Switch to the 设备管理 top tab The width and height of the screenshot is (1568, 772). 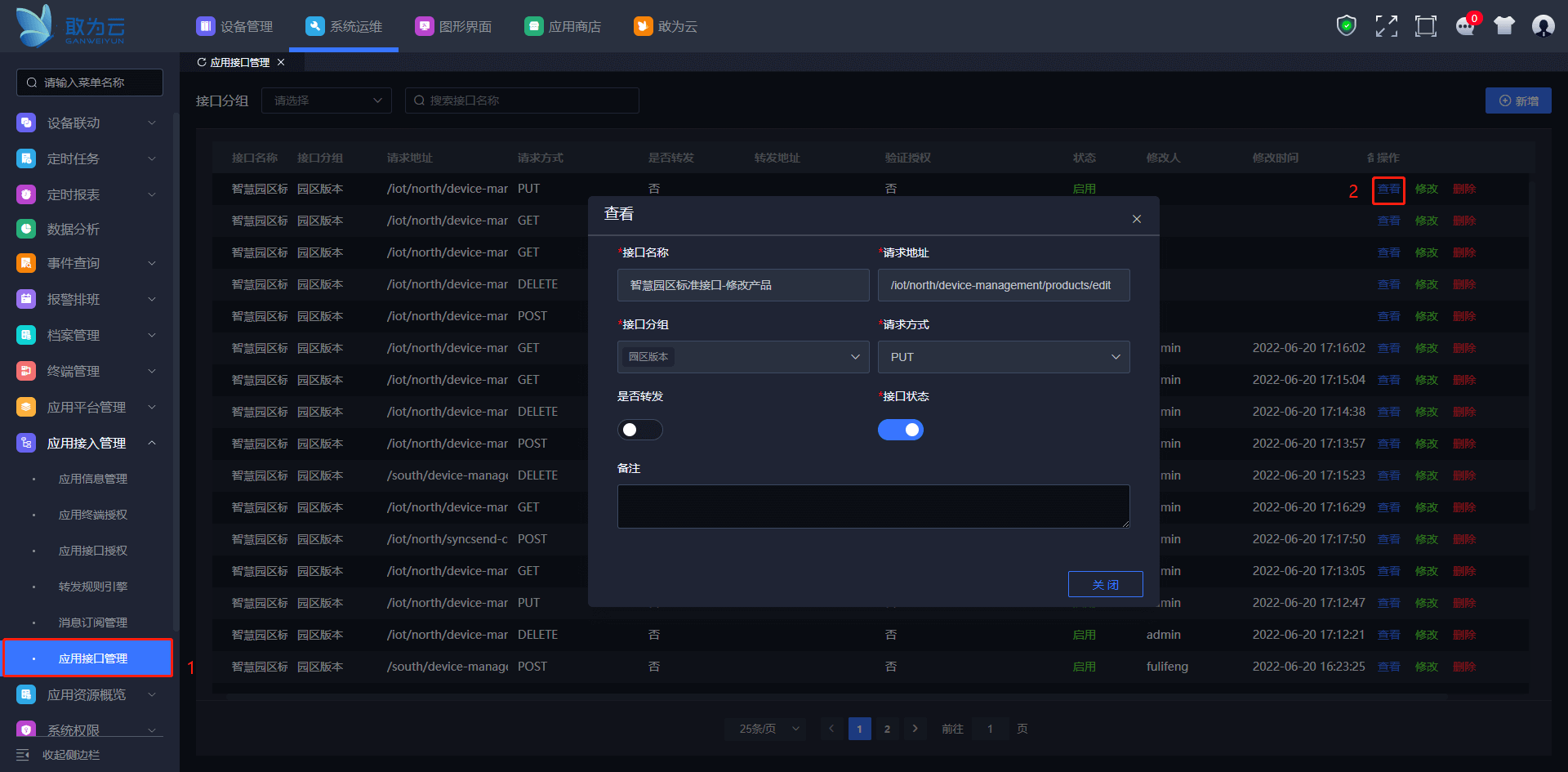(235, 26)
